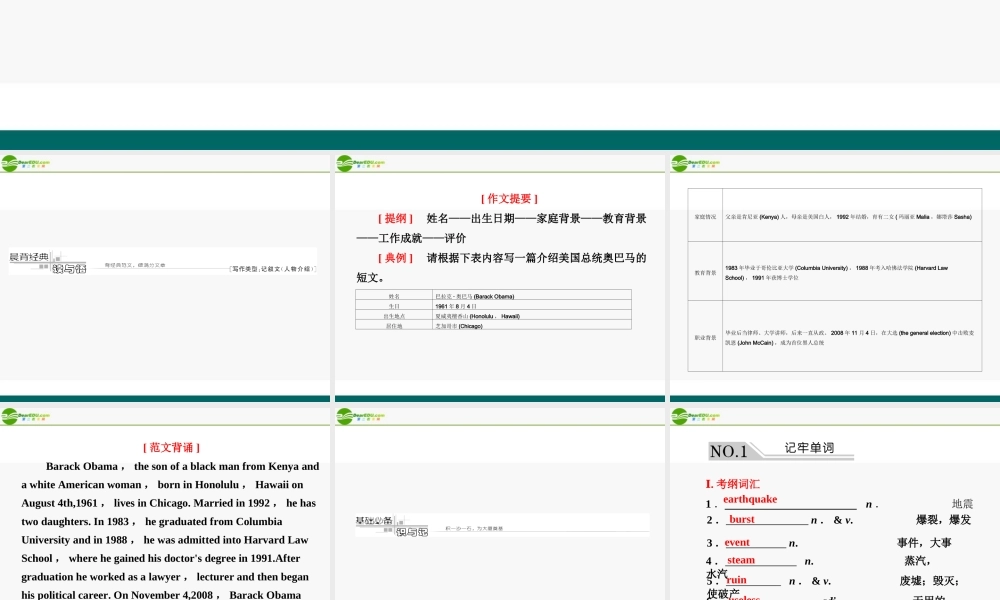Click the 废墟；毁灭 definition
The width and height of the screenshot is (1000, 600).
click(x=929, y=581)
